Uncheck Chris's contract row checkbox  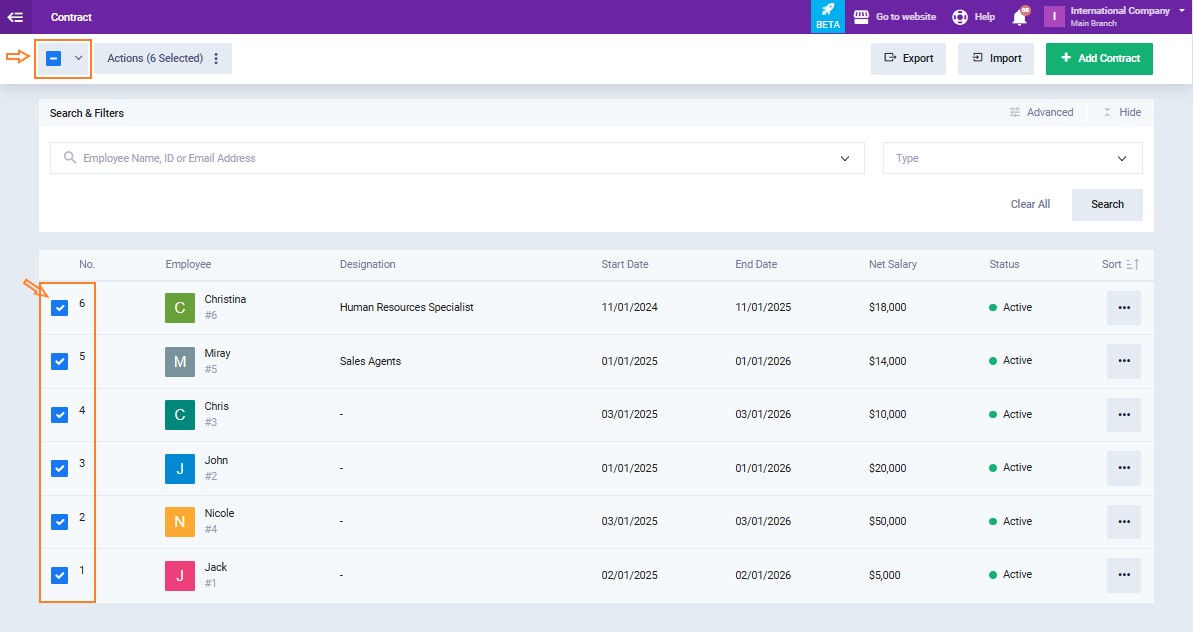point(59,414)
